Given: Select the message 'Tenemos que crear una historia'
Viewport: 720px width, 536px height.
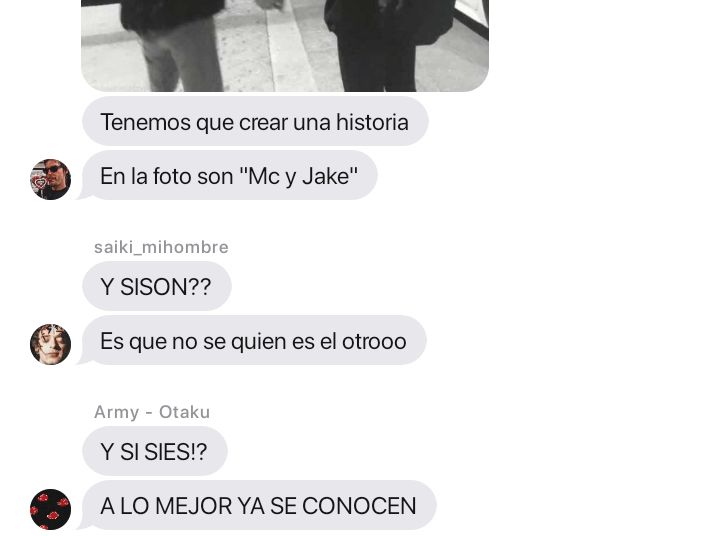Looking at the screenshot, I should pyautogui.click(x=255, y=121).
